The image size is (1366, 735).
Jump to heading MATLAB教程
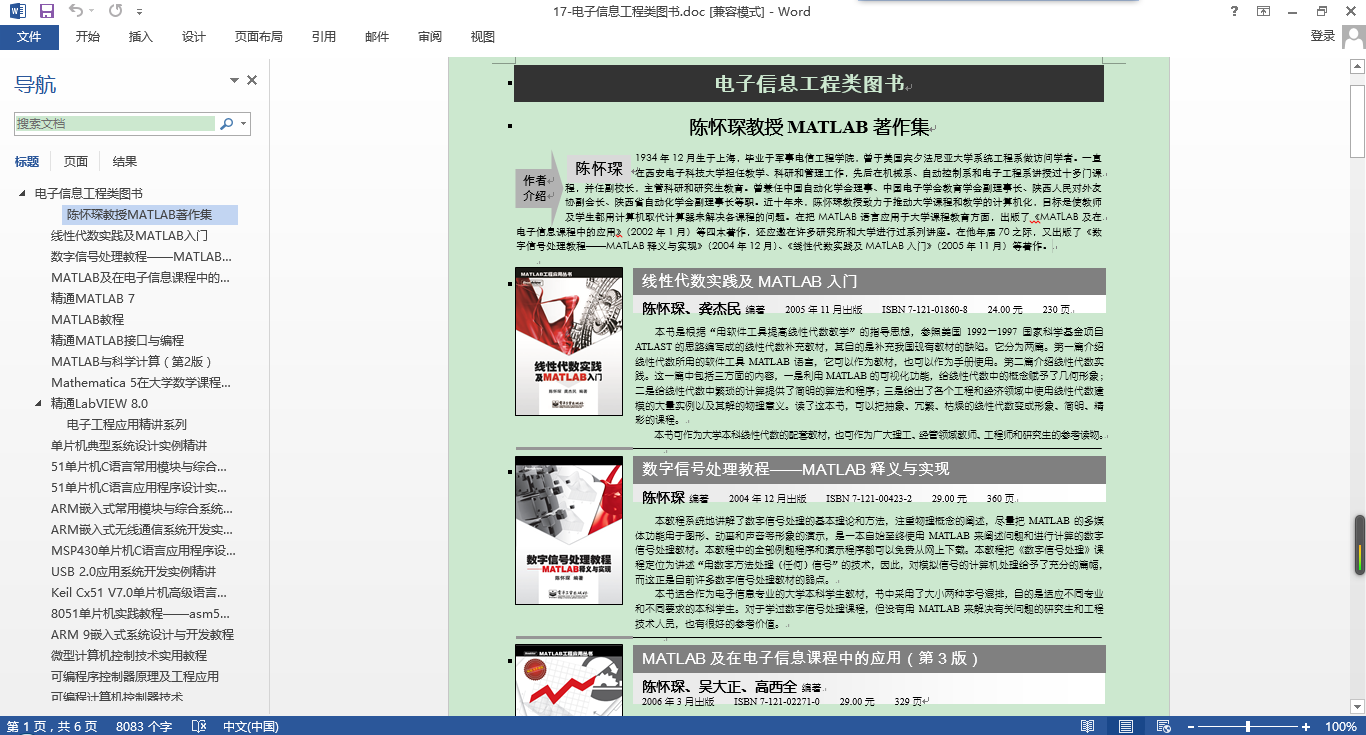pos(87,320)
